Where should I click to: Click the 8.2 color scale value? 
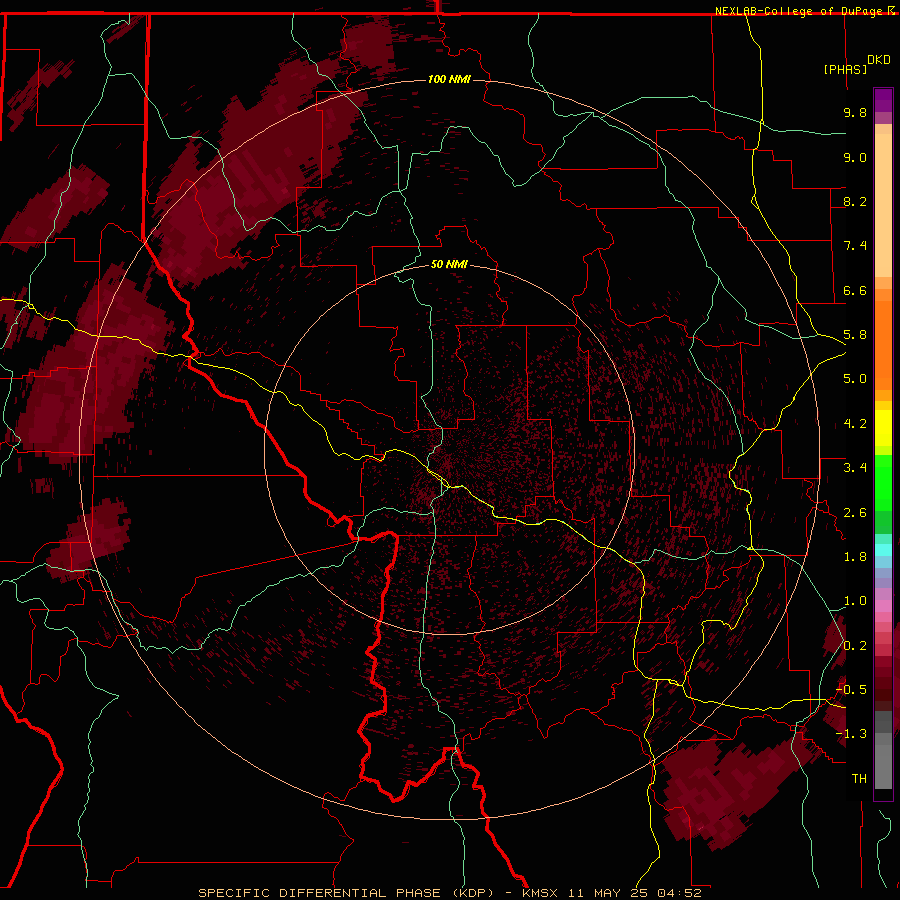click(x=855, y=201)
